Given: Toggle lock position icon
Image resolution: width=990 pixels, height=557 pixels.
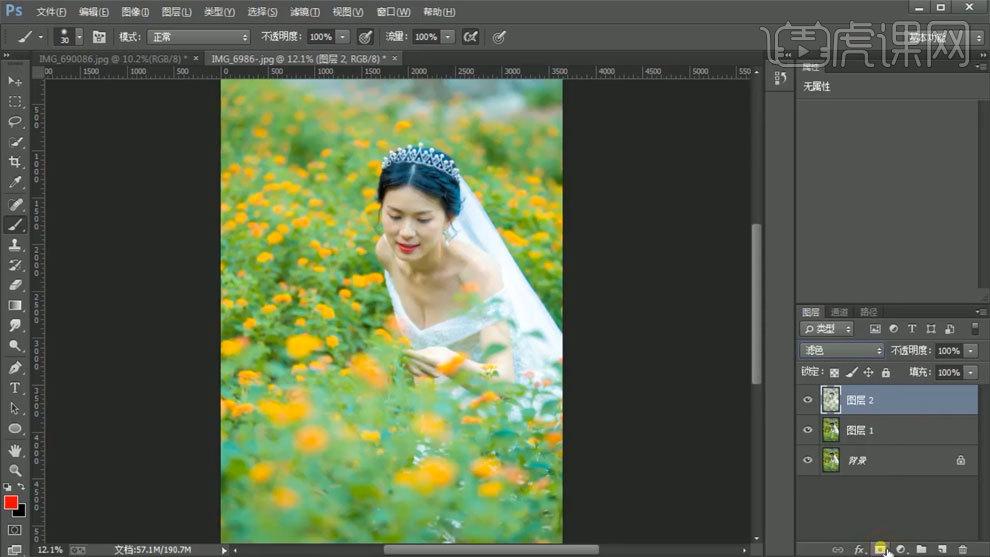Looking at the screenshot, I should coord(869,373).
